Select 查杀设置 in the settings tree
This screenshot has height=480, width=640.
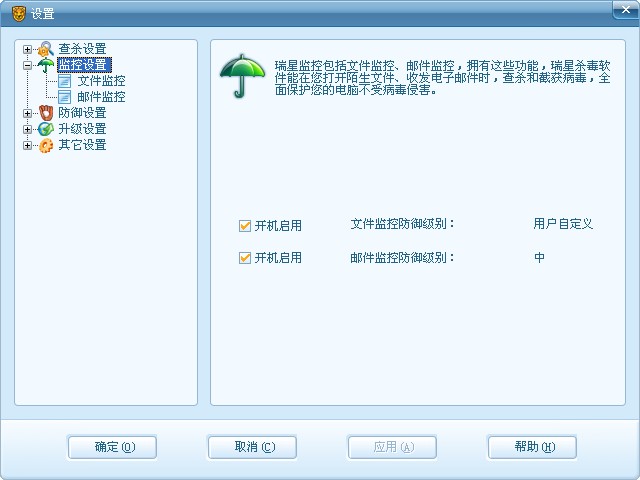[x=82, y=49]
